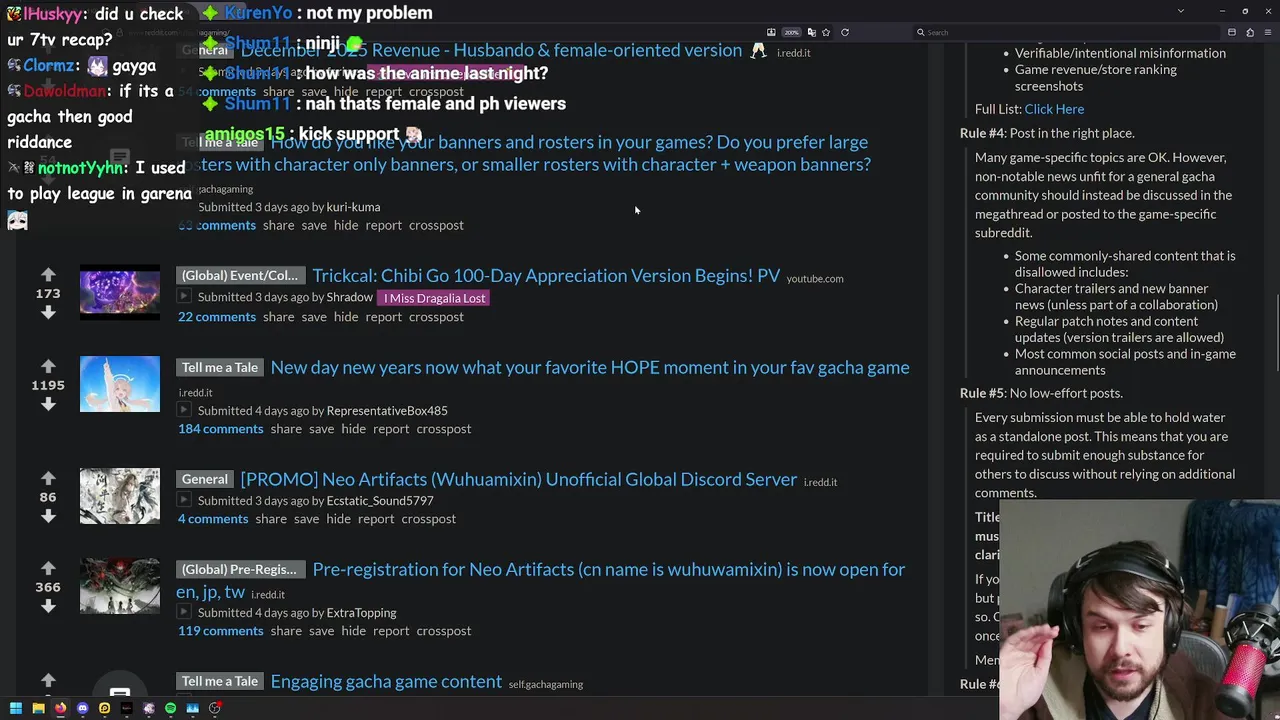The height and width of the screenshot is (720, 1280).
Task: Bookmark this page with star icon
Action: coord(826,32)
